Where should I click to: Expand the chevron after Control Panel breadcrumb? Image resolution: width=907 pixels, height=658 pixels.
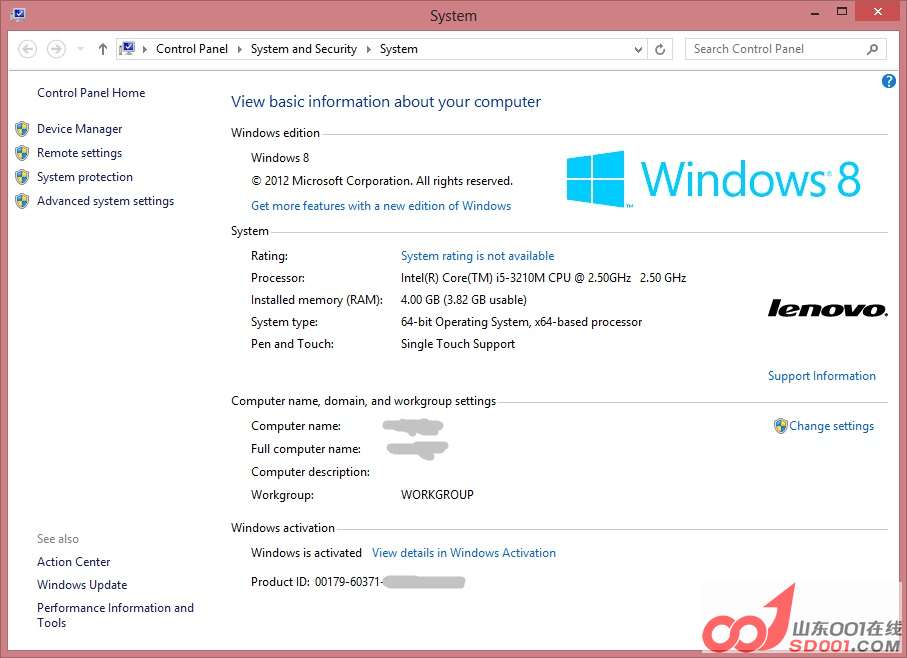[240, 49]
